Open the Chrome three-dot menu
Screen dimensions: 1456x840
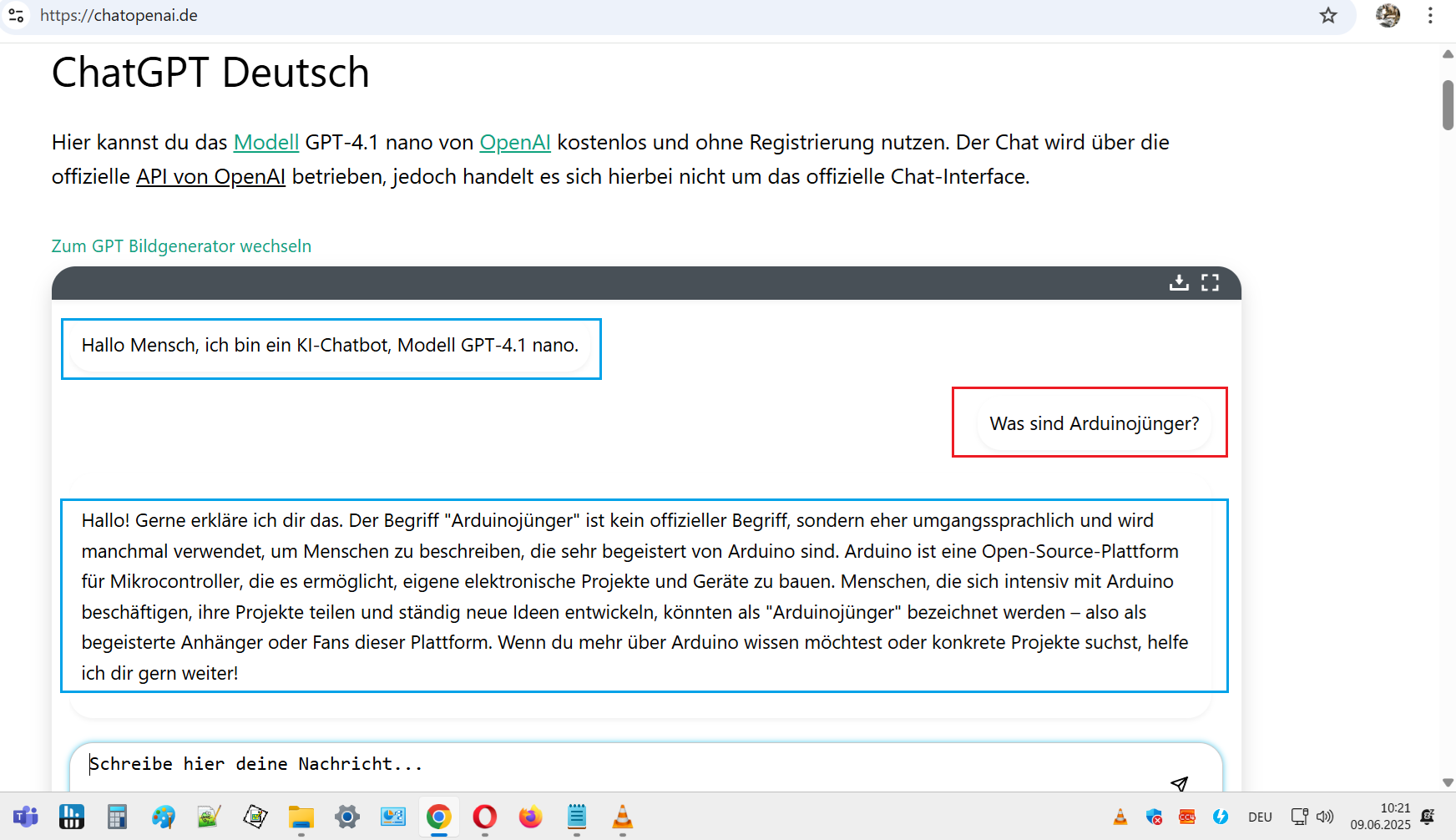(1430, 16)
